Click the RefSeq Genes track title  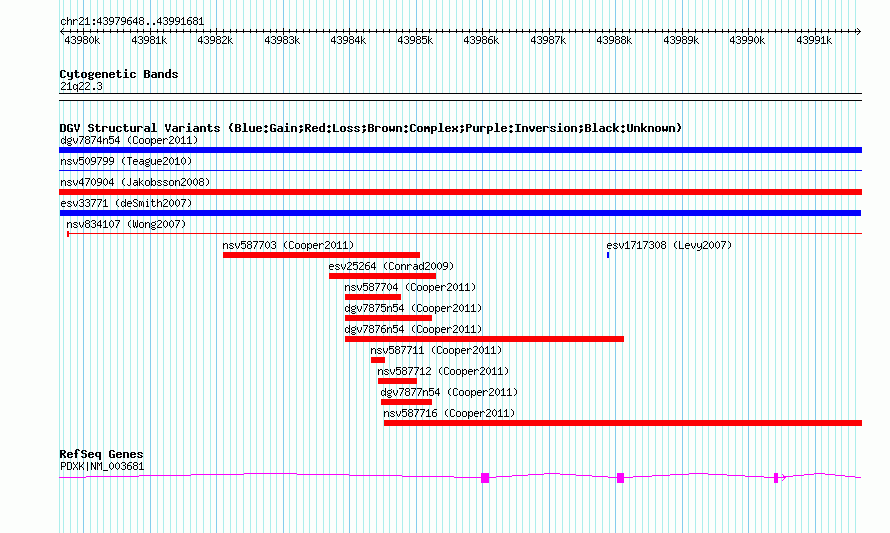click(x=101, y=454)
